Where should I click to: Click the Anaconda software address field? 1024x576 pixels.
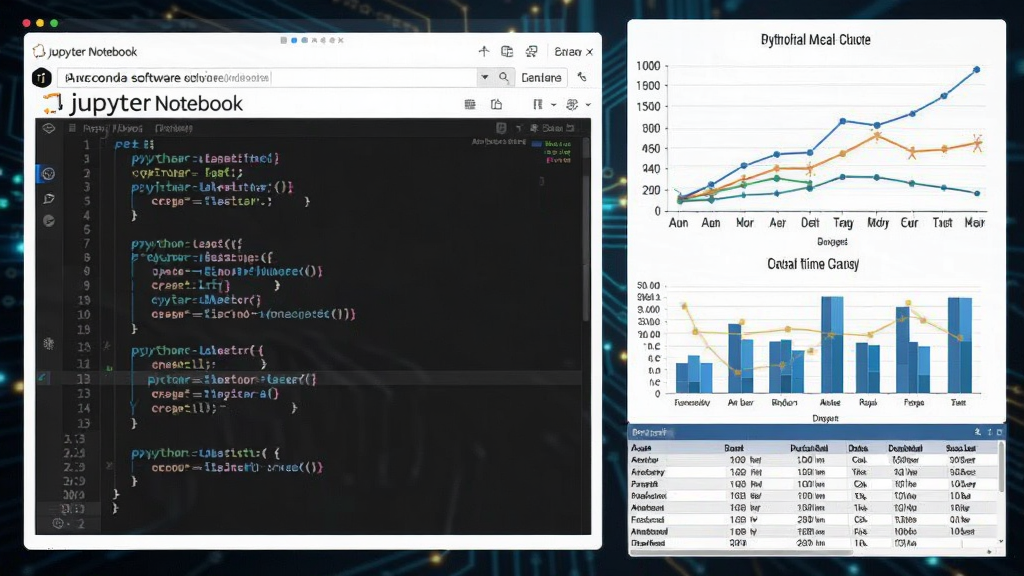(268, 78)
